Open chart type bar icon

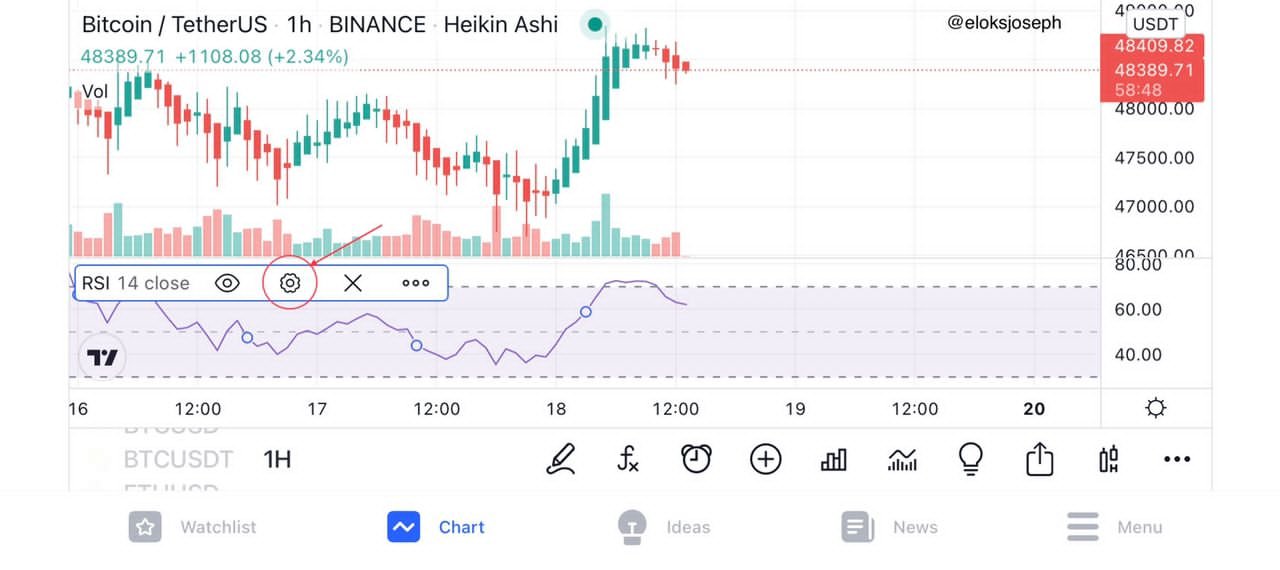pyautogui.click(x=833, y=459)
